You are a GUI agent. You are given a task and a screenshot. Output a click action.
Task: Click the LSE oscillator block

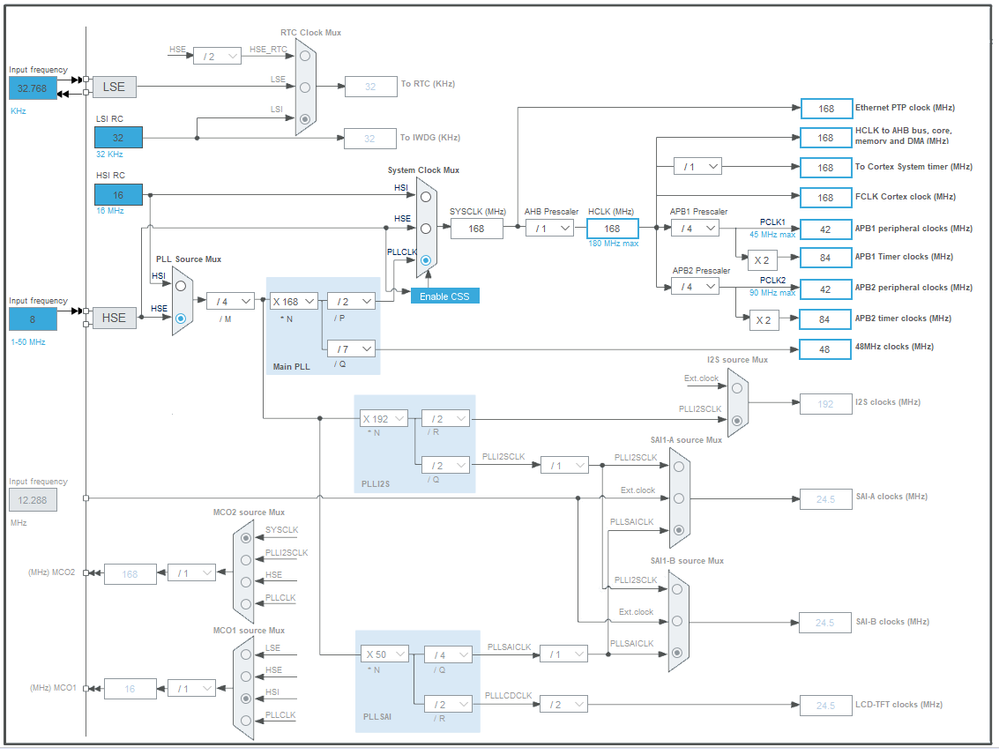[115, 87]
